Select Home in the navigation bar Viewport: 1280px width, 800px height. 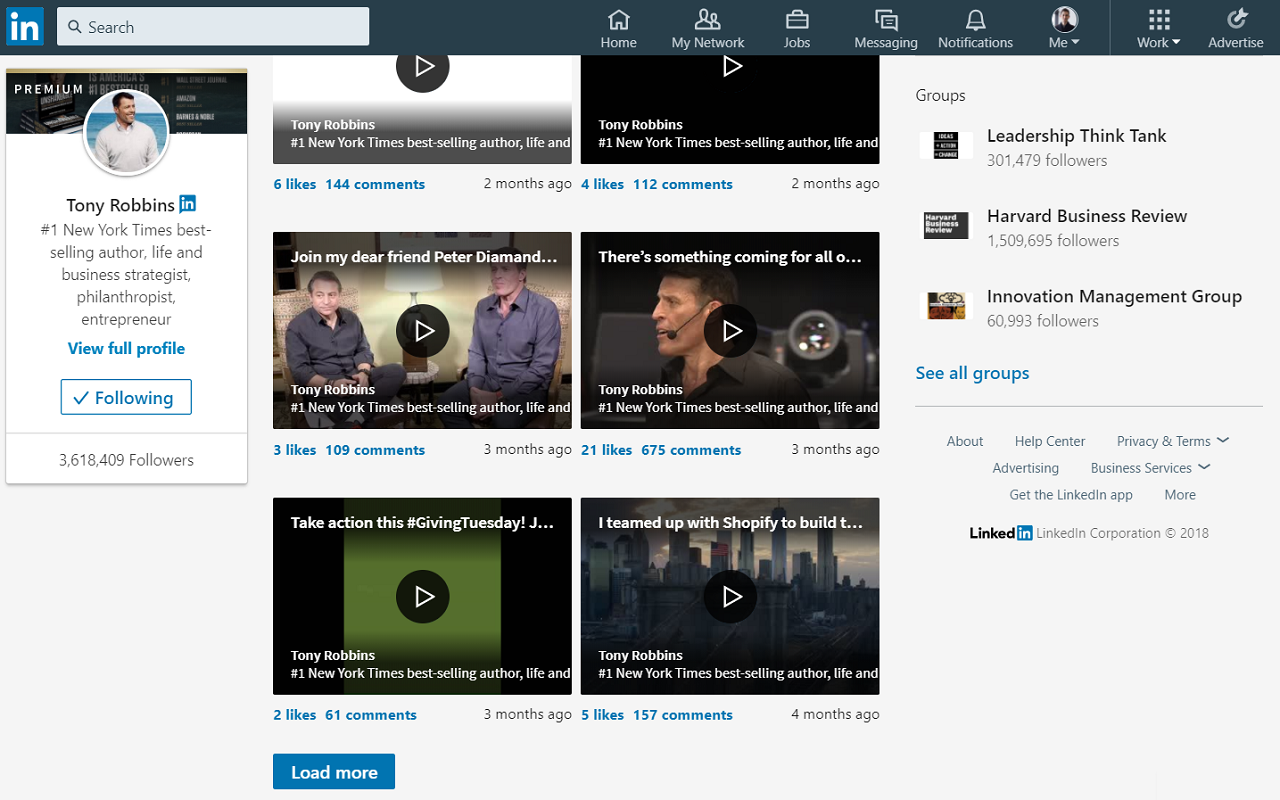618,27
